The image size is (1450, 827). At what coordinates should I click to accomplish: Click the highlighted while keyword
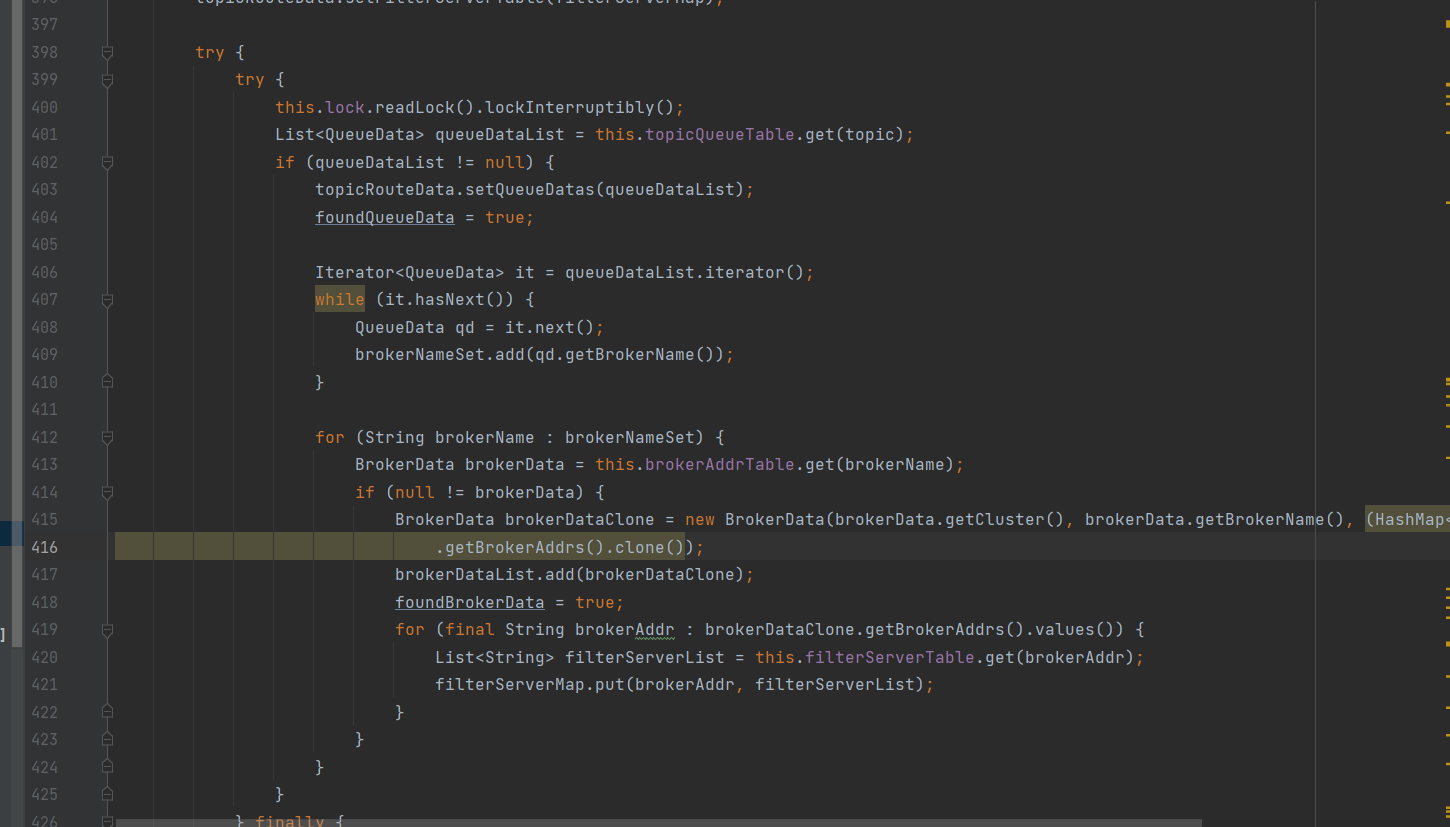click(339, 300)
